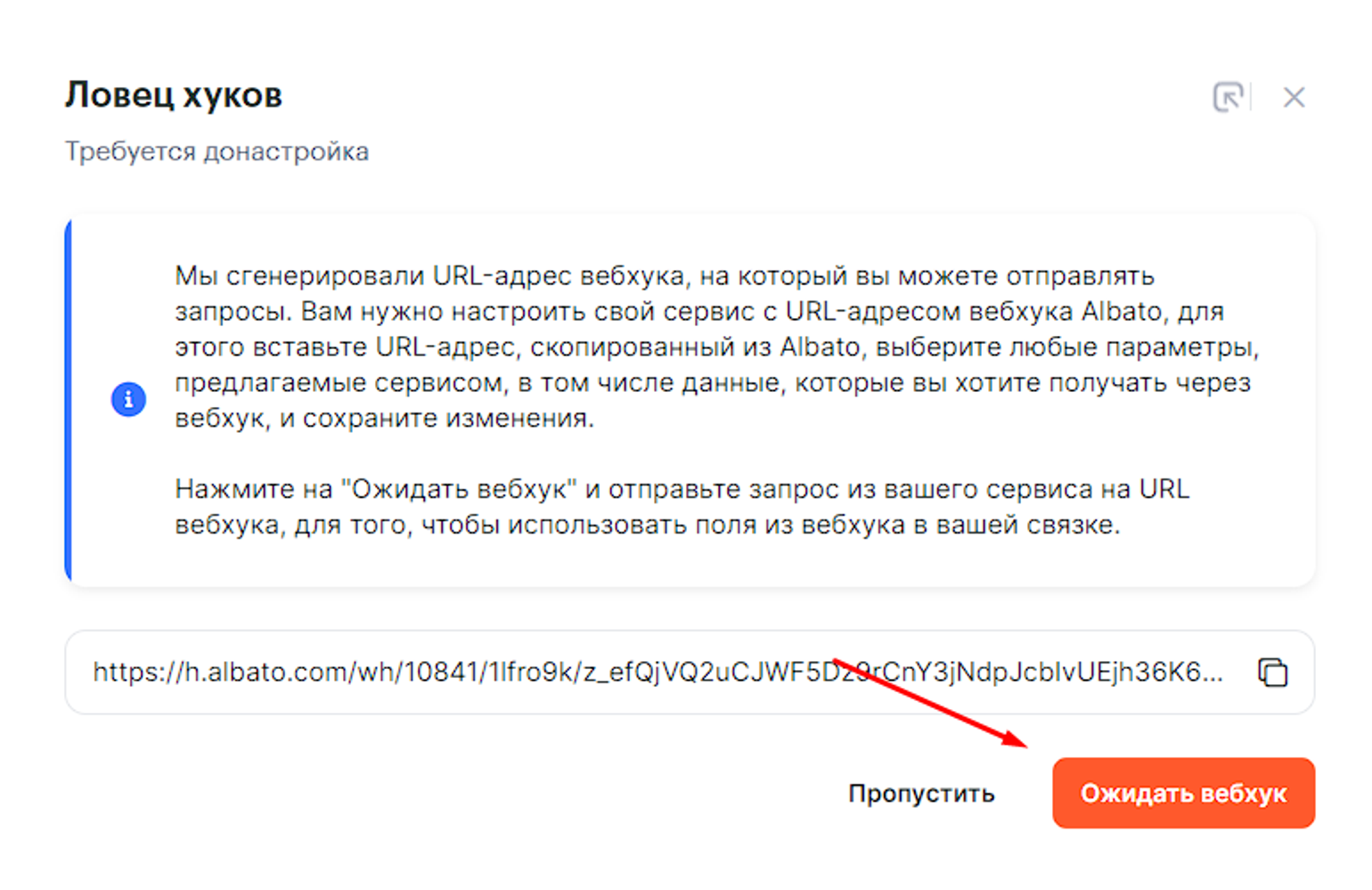Image resolution: width=1372 pixels, height=890 pixels.
Task: Click the red arrow's arrowhead
Action: [x=1017, y=740]
